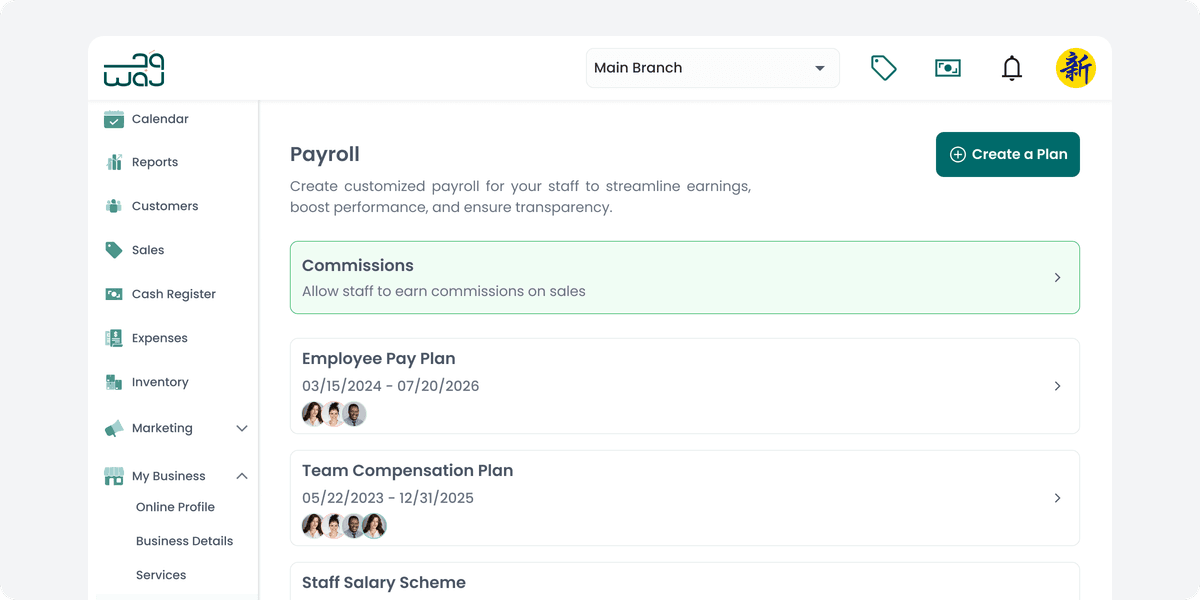
Task: Open the Main Branch dropdown
Action: 712,68
